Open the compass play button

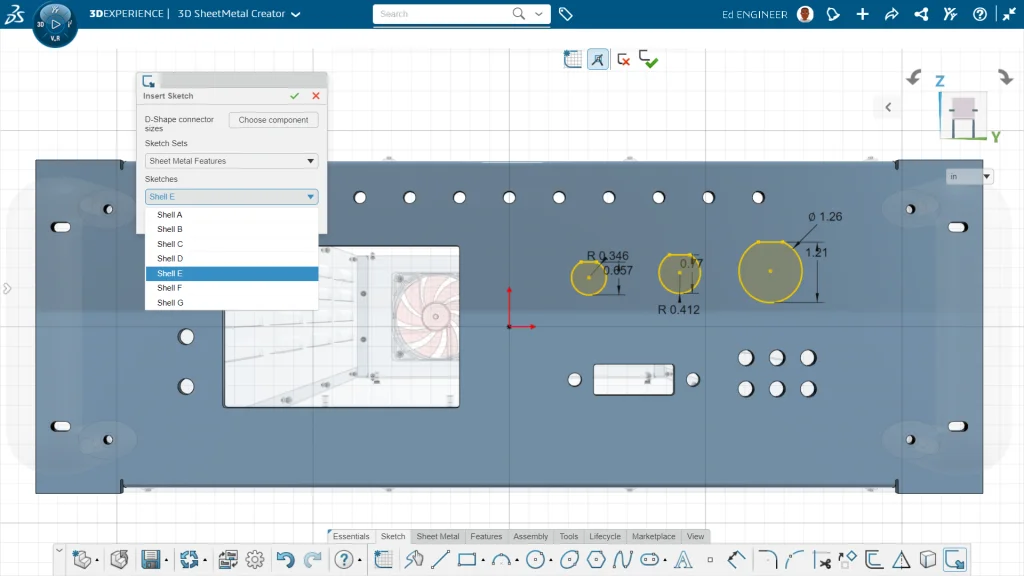[55, 23]
